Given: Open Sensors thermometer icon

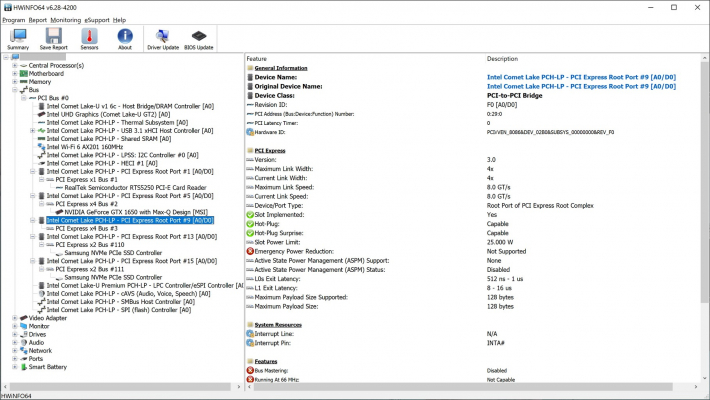Looking at the screenshot, I should click(x=89, y=38).
